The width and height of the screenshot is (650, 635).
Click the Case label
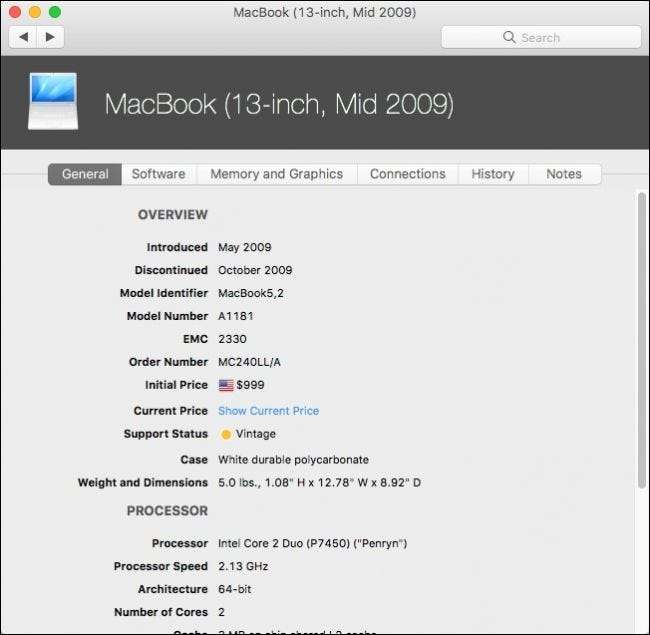point(194,460)
